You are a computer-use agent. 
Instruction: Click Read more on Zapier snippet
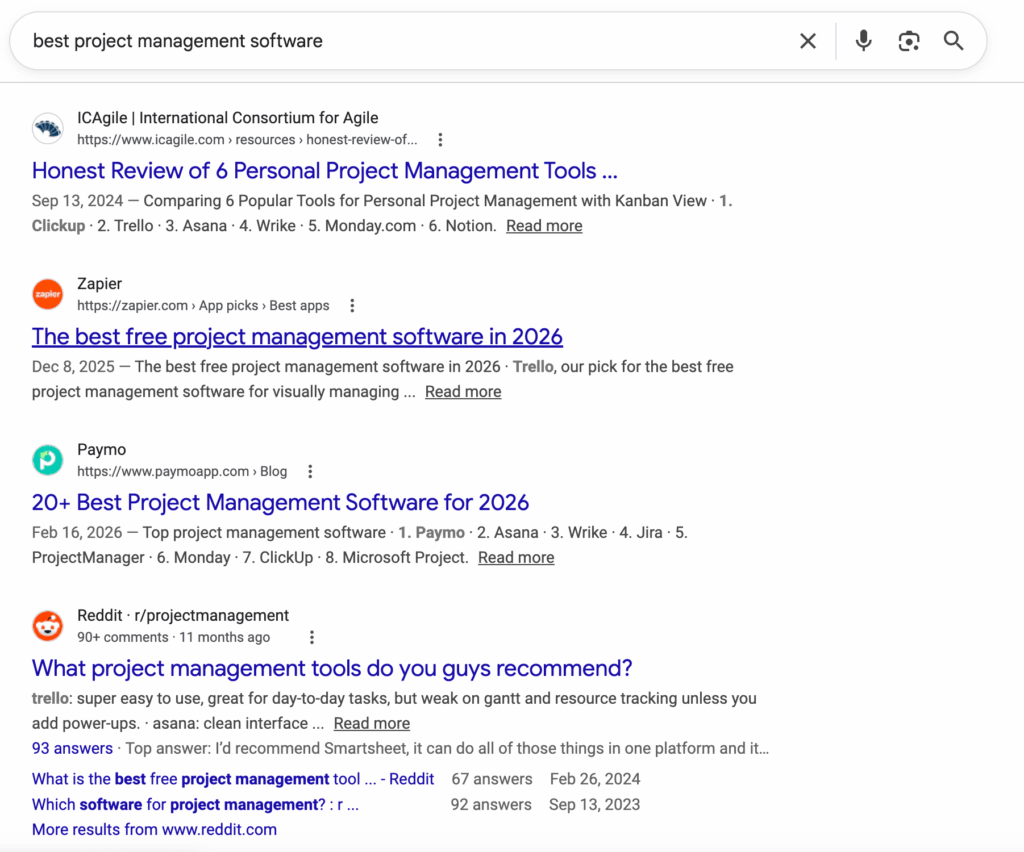coord(463,392)
